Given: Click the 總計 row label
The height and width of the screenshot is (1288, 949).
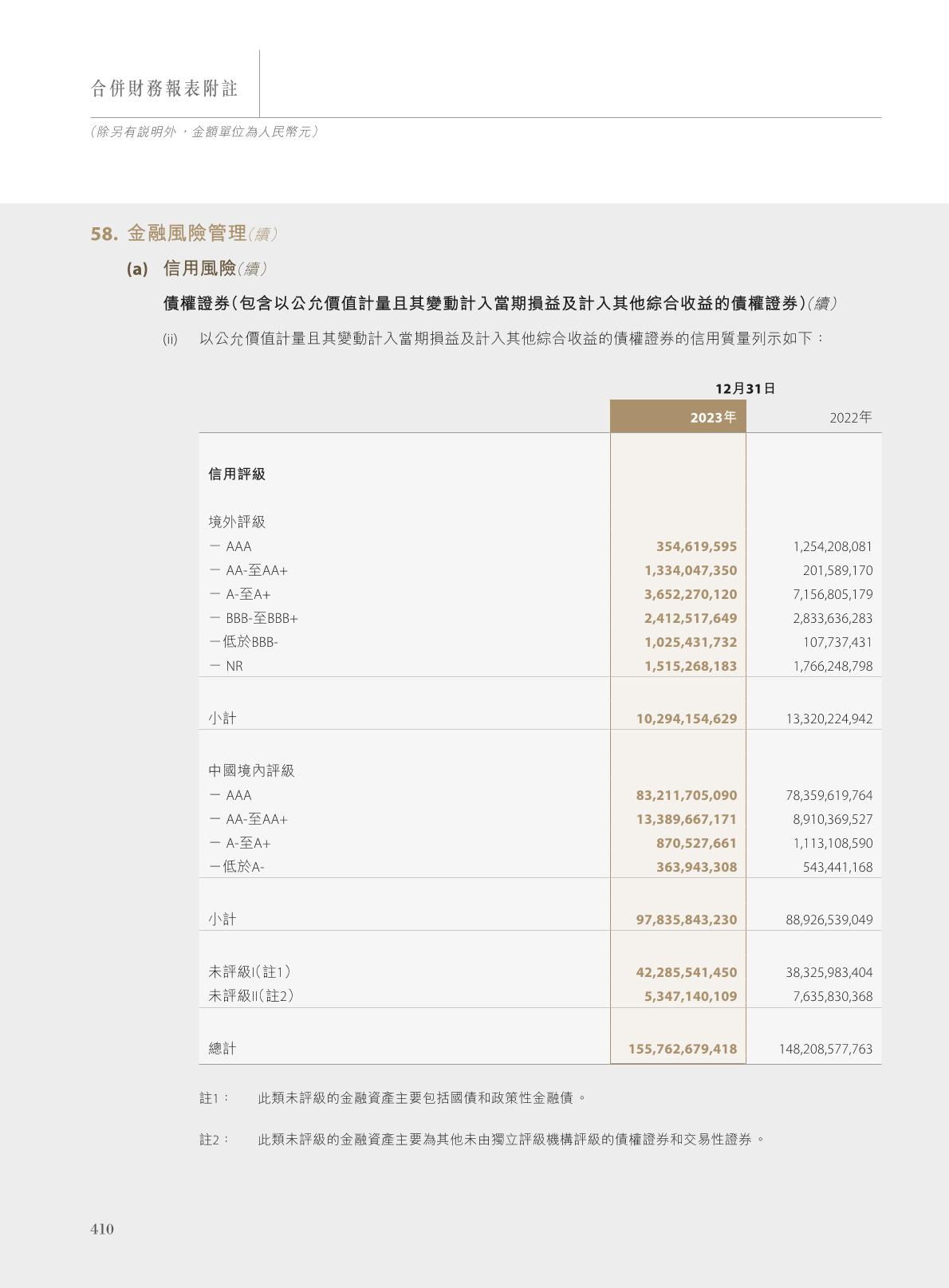Looking at the screenshot, I should click(222, 1049).
